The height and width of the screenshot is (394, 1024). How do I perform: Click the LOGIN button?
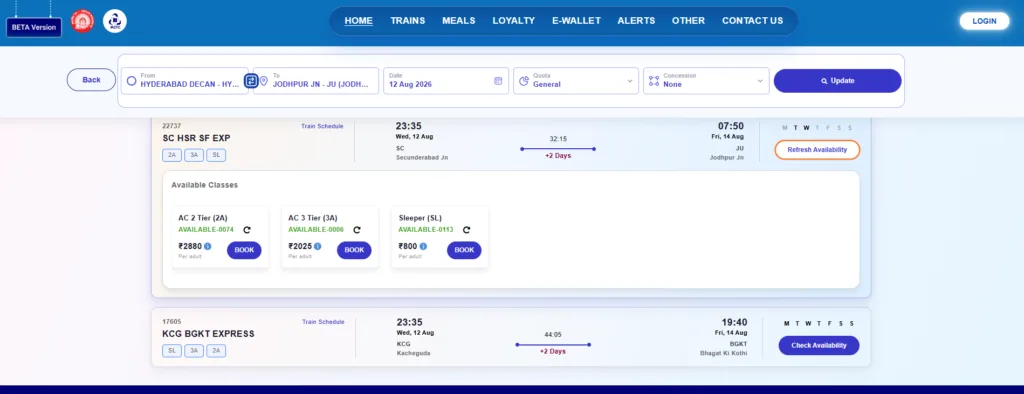tap(984, 21)
